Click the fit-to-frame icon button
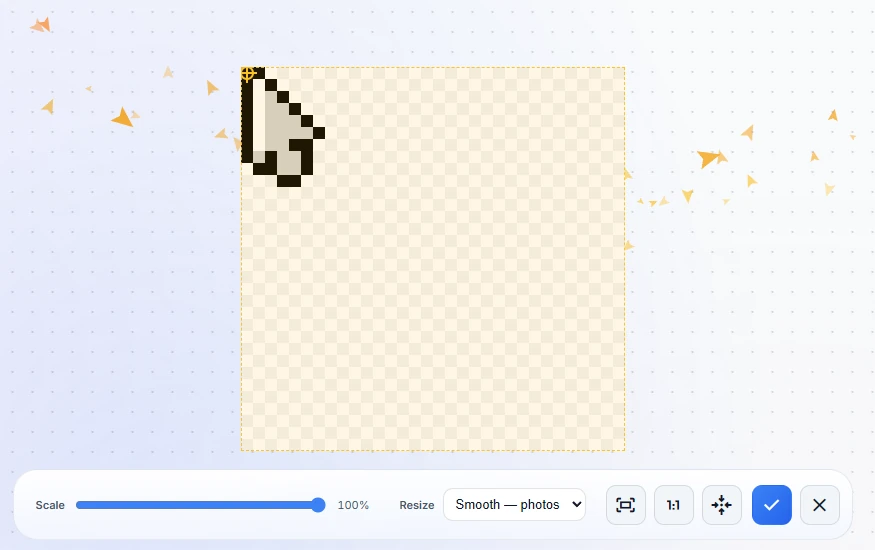The height and width of the screenshot is (550, 875). point(626,505)
